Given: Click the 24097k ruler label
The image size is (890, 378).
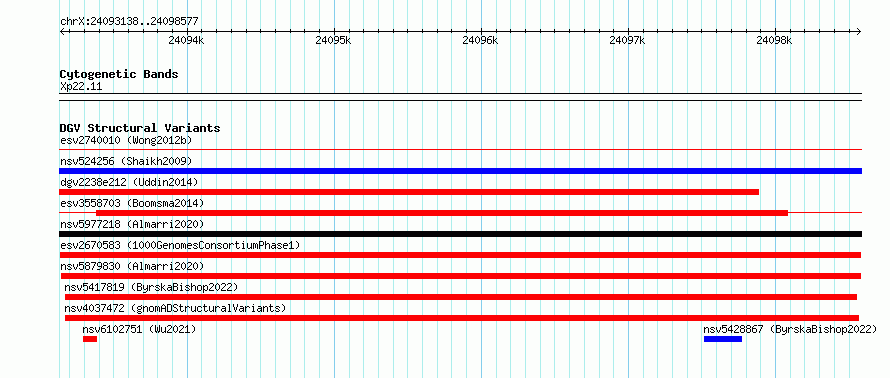Looking at the screenshot, I should click(x=627, y=40).
